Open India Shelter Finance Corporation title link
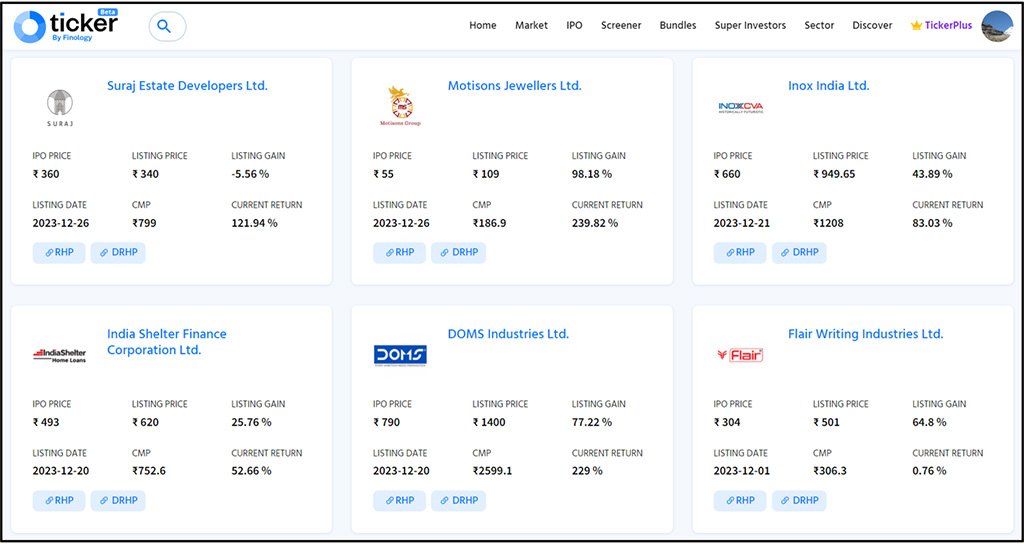This screenshot has width=1024, height=544. click(x=167, y=342)
